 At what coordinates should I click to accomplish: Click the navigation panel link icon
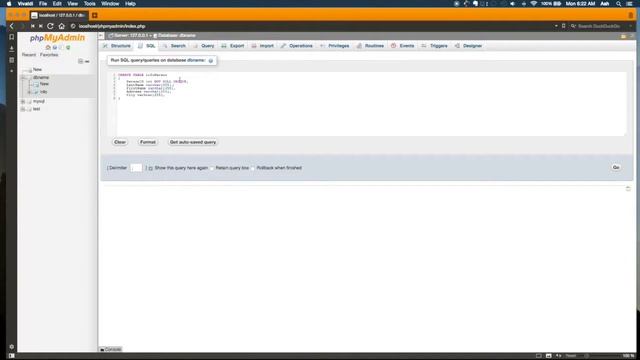pos(87,61)
